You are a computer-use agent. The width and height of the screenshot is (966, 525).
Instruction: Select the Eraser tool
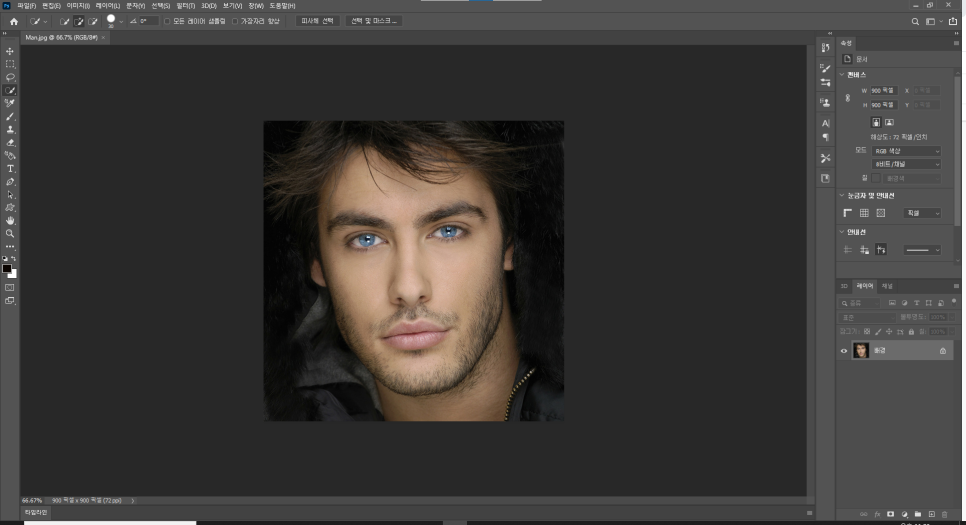click(x=10, y=142)
